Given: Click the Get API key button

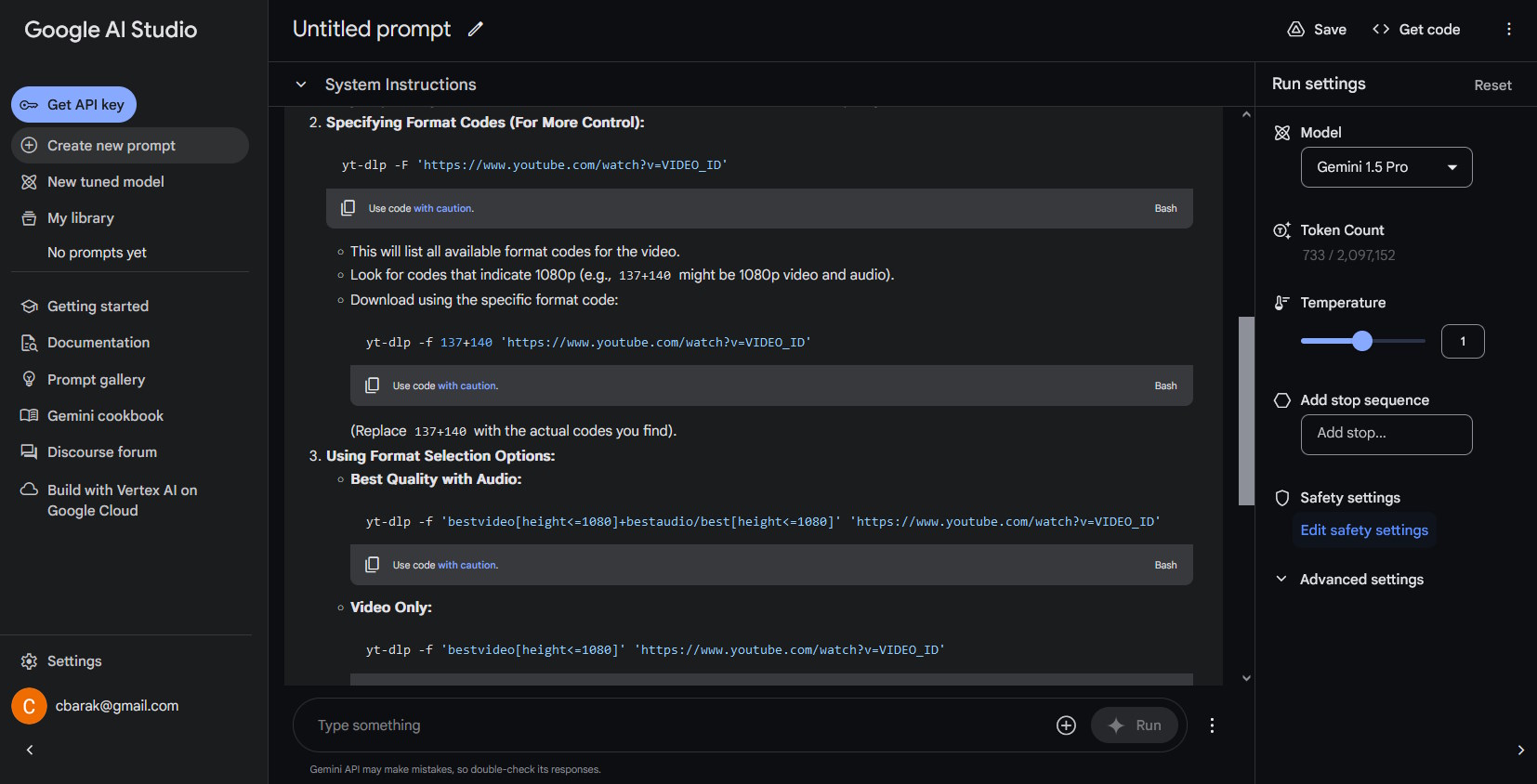Looking at the screenshot, I should [x=73, y=105].
